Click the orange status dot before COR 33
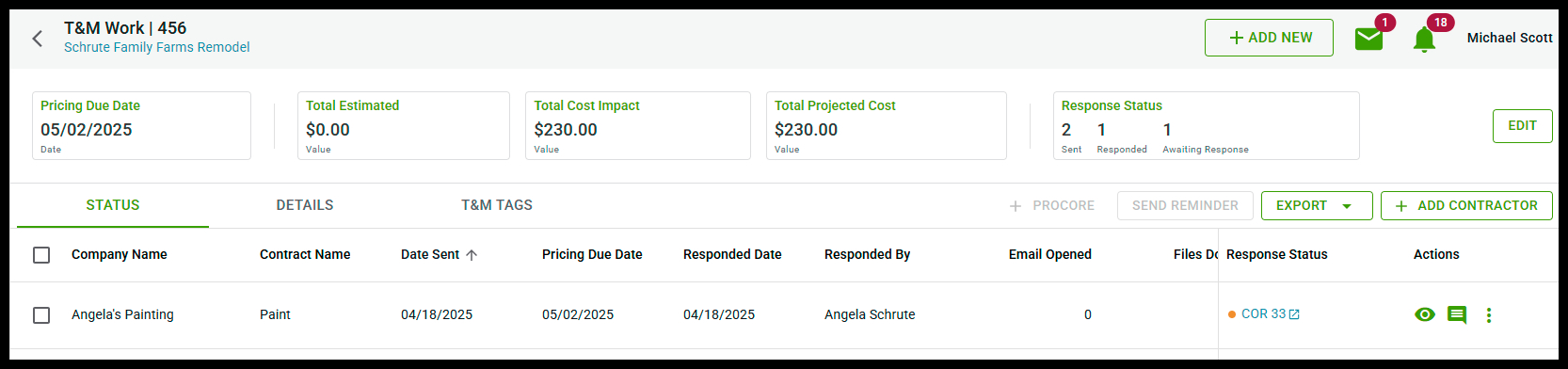The image size is (1568, 369). (x=1232, y=314)
